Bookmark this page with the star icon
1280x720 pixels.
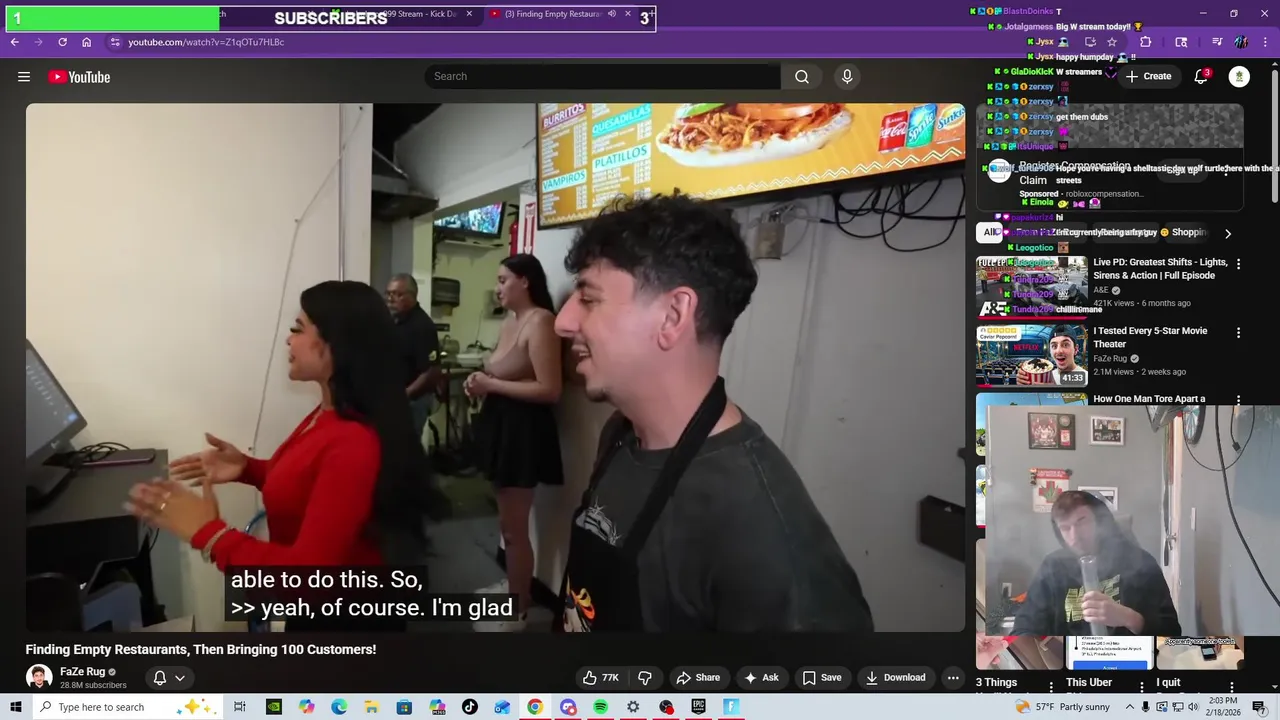1112,42
